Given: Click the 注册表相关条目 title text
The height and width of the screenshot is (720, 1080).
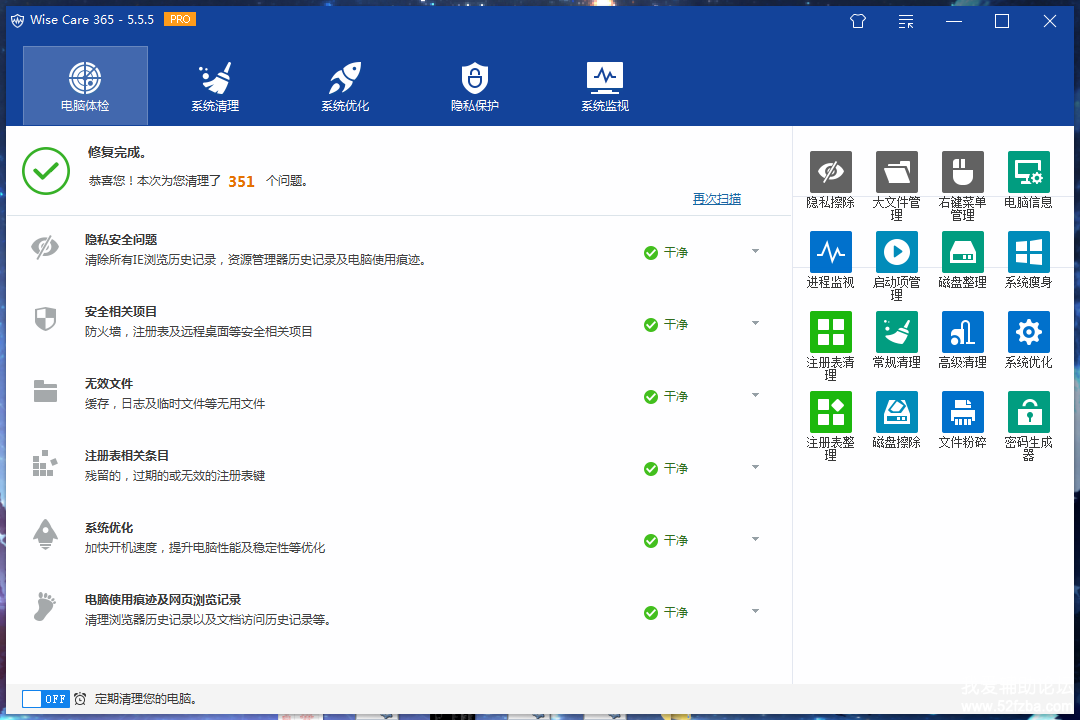Looking at the screenshot, I should (x=127, y=455).
